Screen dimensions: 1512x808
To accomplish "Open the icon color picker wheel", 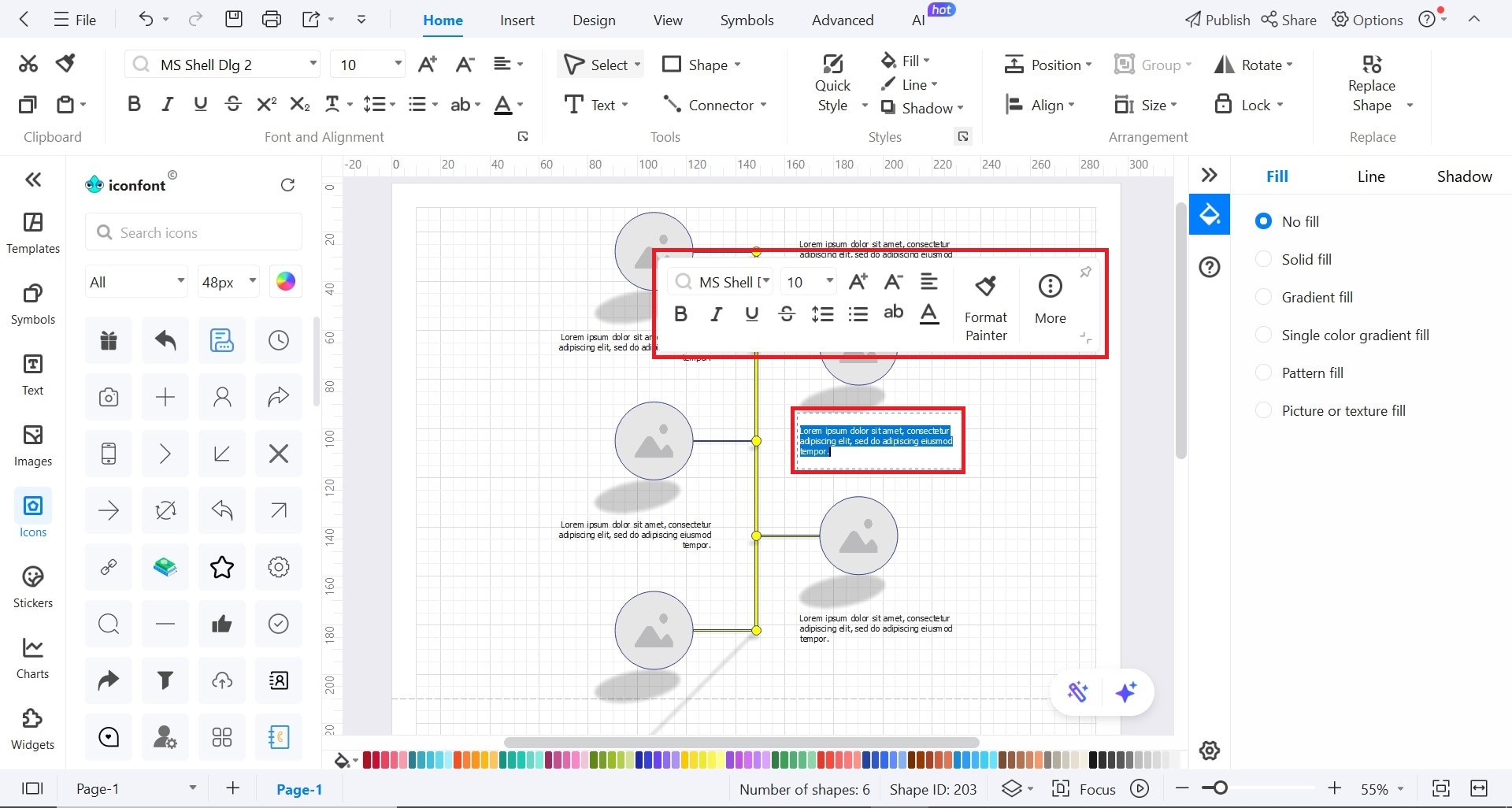I will [x=286, y=281].
